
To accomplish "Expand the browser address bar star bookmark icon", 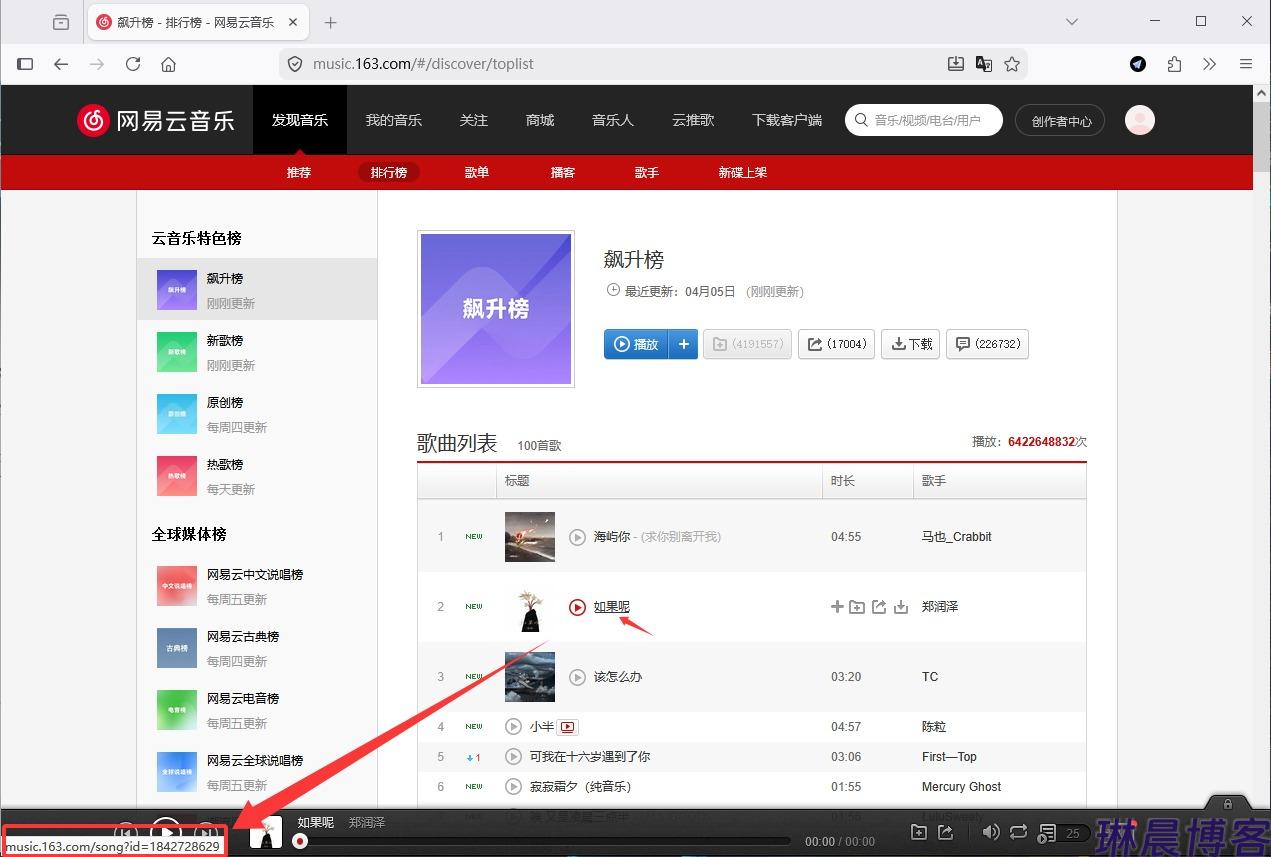I will pyautogui.click(x=1013, y=63).
